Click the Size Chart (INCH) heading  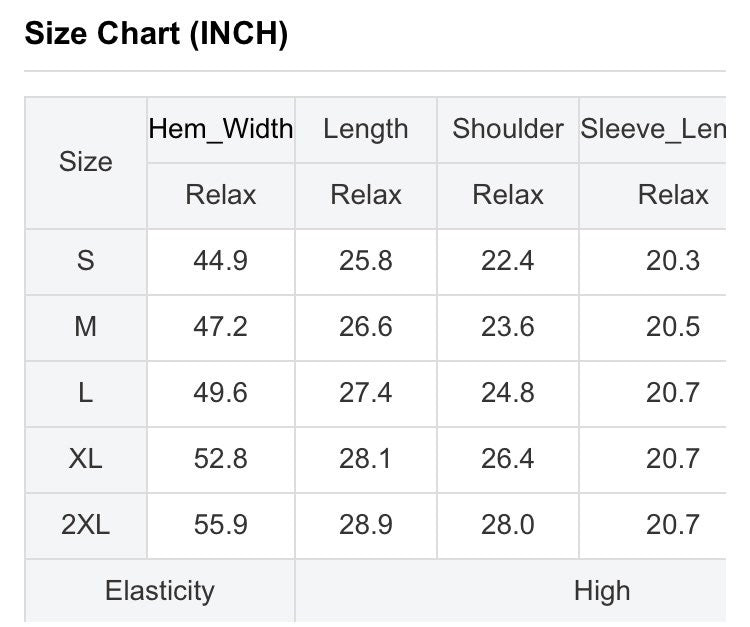click(x=156, y=33)
